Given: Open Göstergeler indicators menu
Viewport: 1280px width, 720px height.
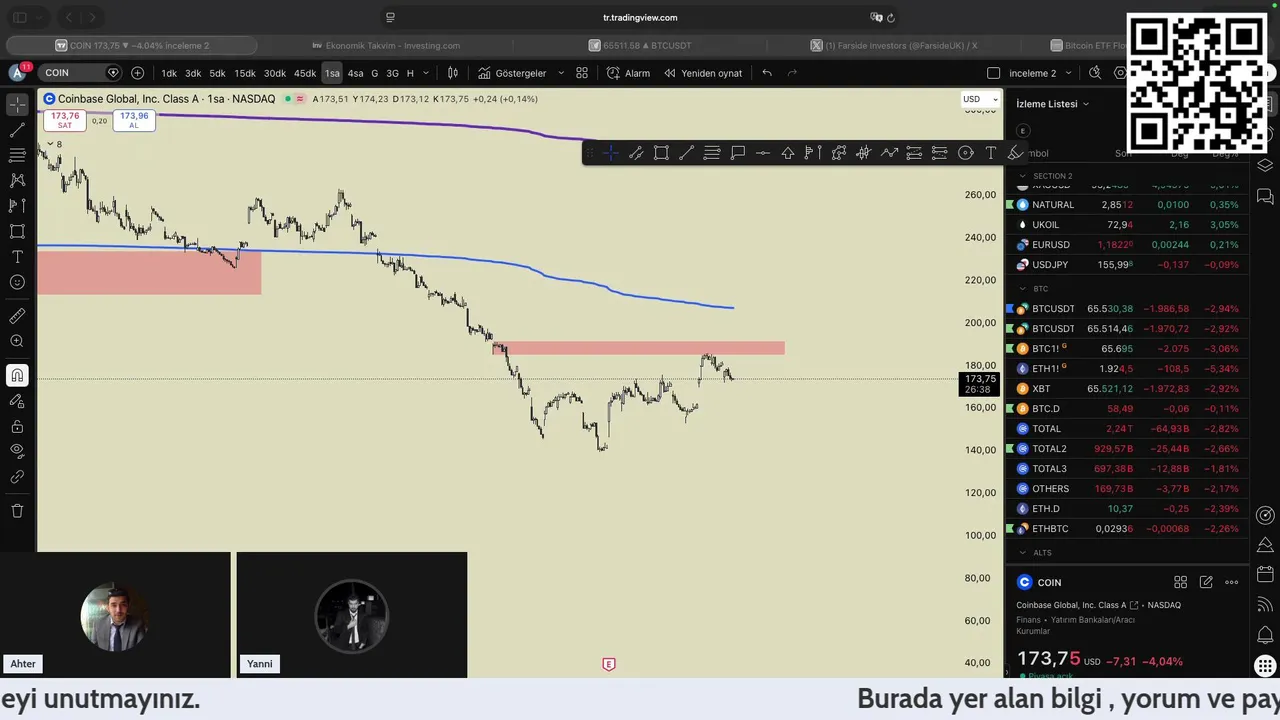Looking at the screenshot, I should tap(513, 73).
